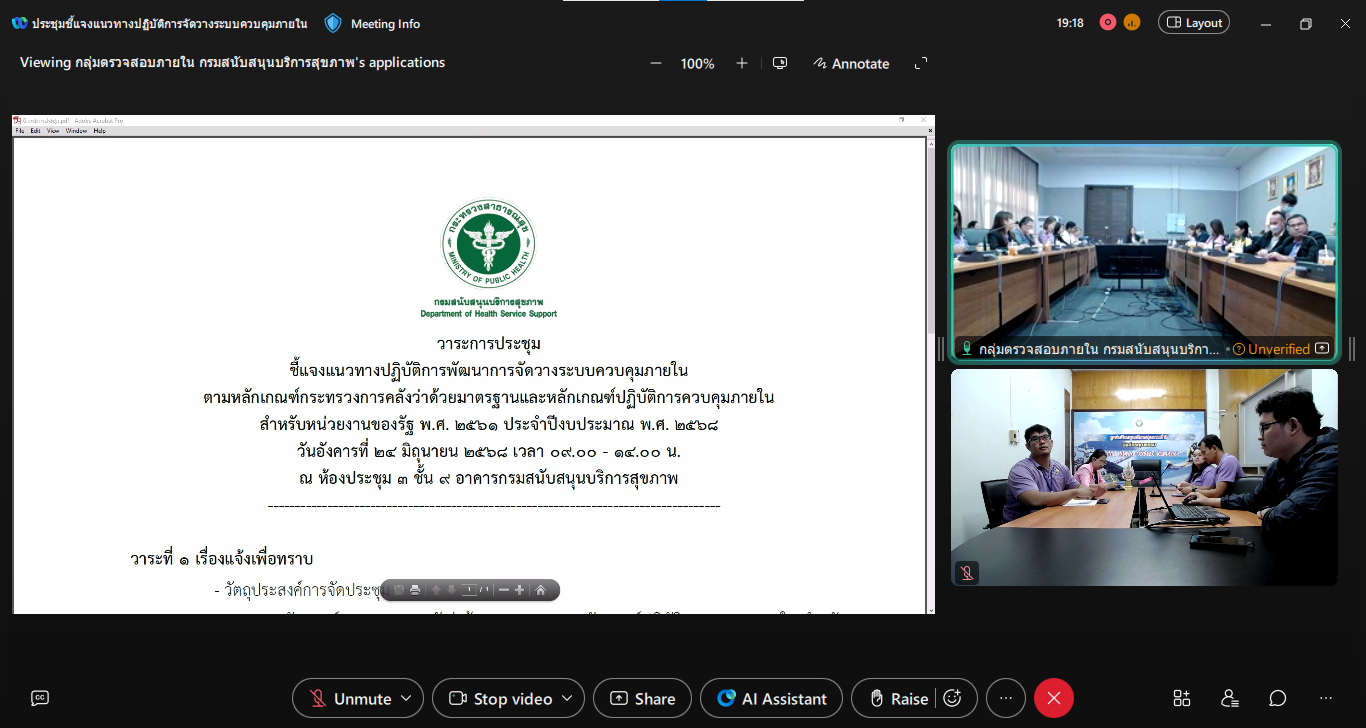
Task: Open the Apps panel icon
Action: click(x=1182, y=698)
